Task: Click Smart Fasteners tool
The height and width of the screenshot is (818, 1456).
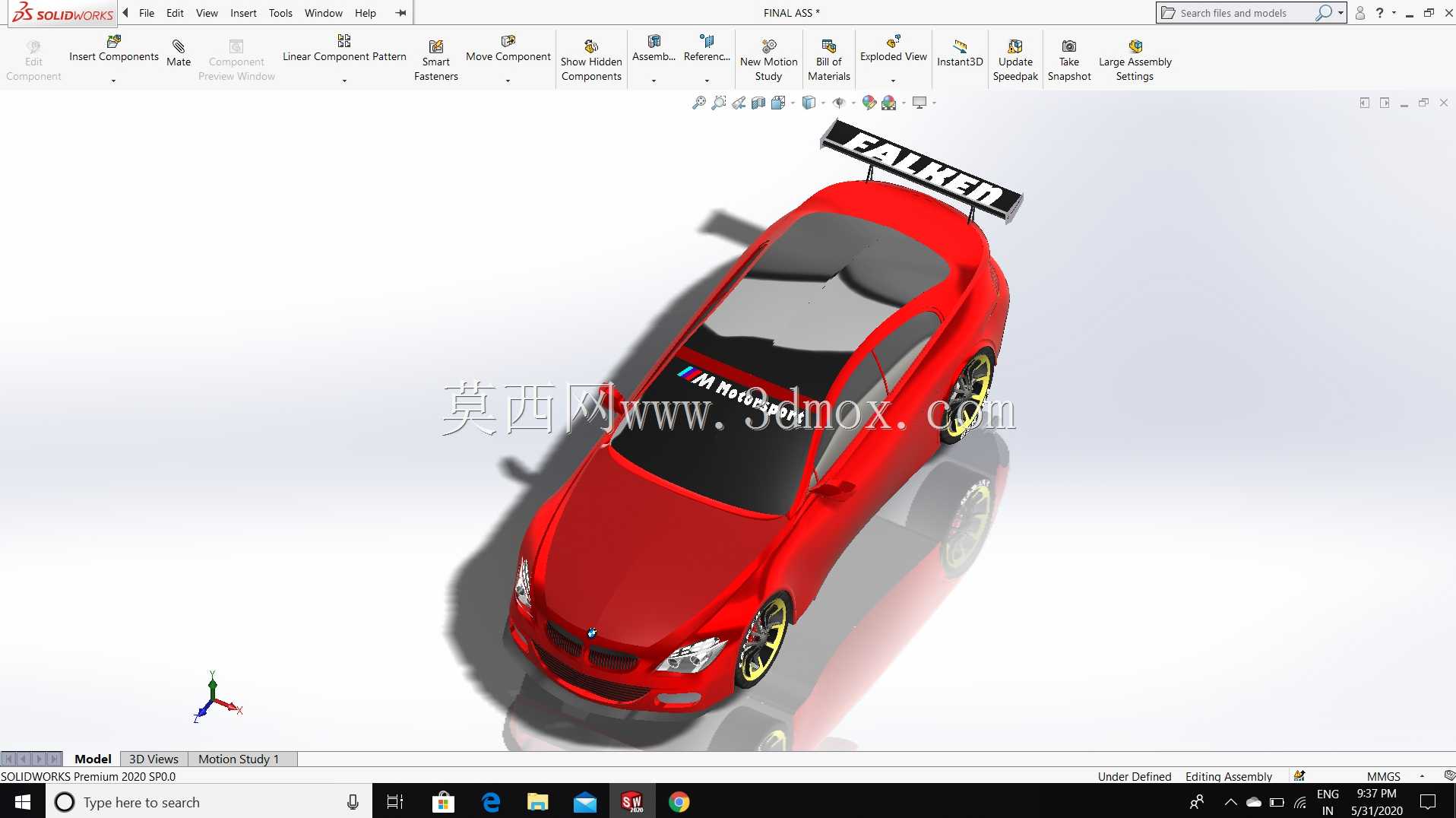Action: coord(436,61)
